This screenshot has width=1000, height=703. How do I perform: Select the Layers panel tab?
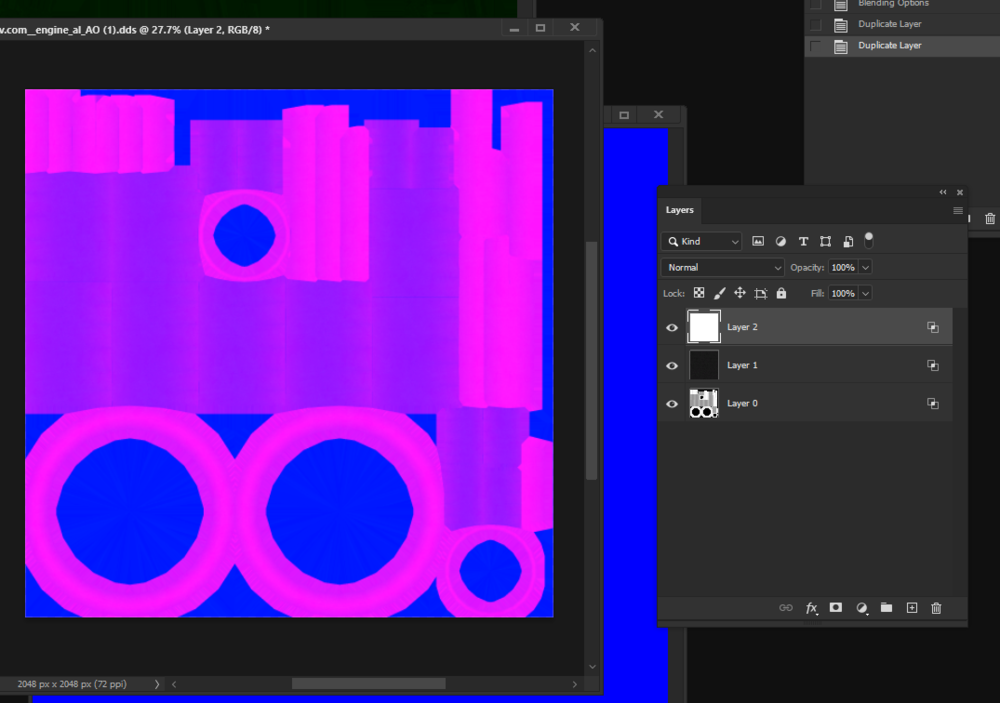click(x=680, y=211)
